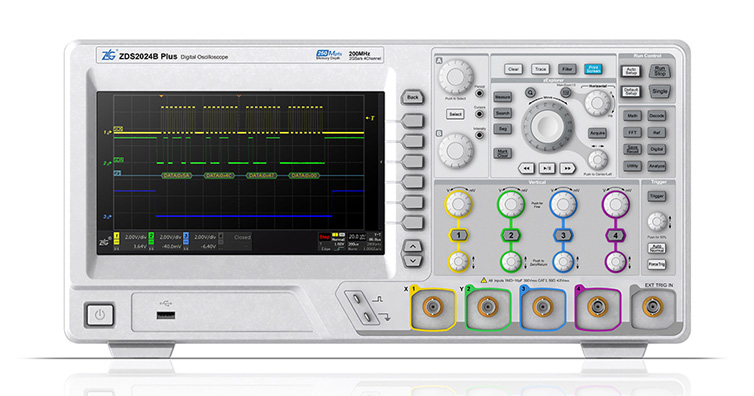Click the red Stop status indicator on screen

(325, 237)
